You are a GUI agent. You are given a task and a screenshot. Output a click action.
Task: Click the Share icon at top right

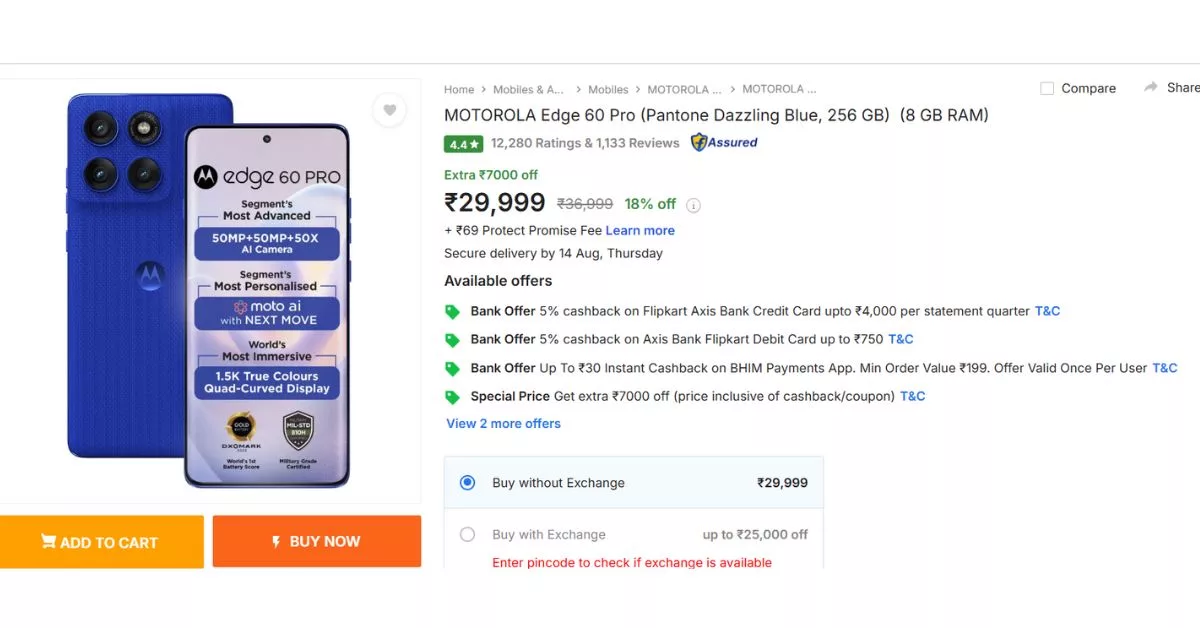(1152, 87)
